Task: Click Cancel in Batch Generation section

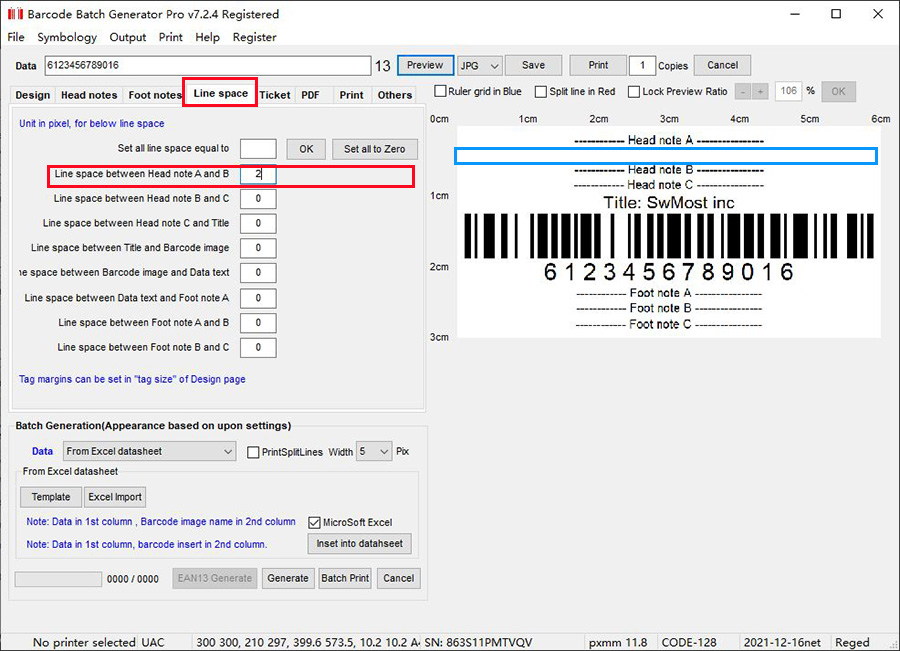Action: (x=398, y=578)
